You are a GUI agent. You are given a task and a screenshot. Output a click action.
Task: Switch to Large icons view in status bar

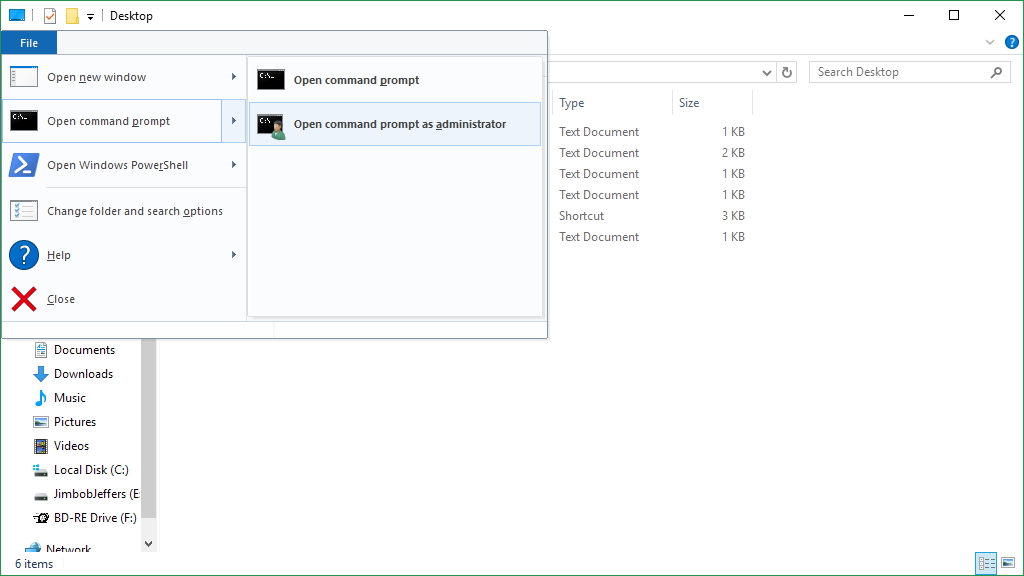pyautogui.click(x=1008, y=563)
